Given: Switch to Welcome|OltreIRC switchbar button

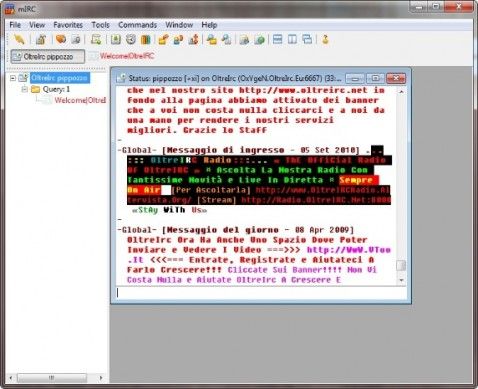Looking at the screenshot, I should click(122, 56).
